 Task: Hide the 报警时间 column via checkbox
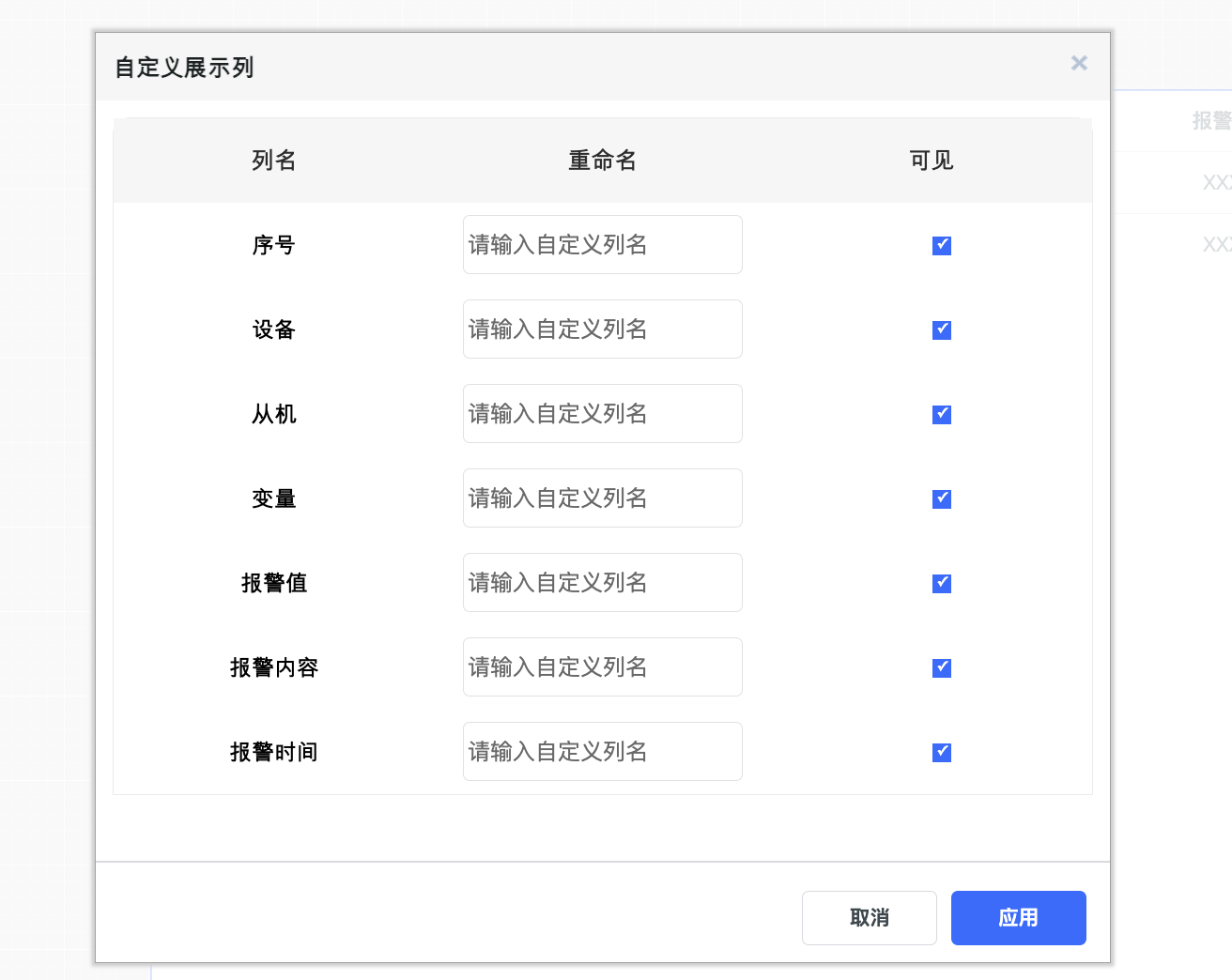click(942, 752)
